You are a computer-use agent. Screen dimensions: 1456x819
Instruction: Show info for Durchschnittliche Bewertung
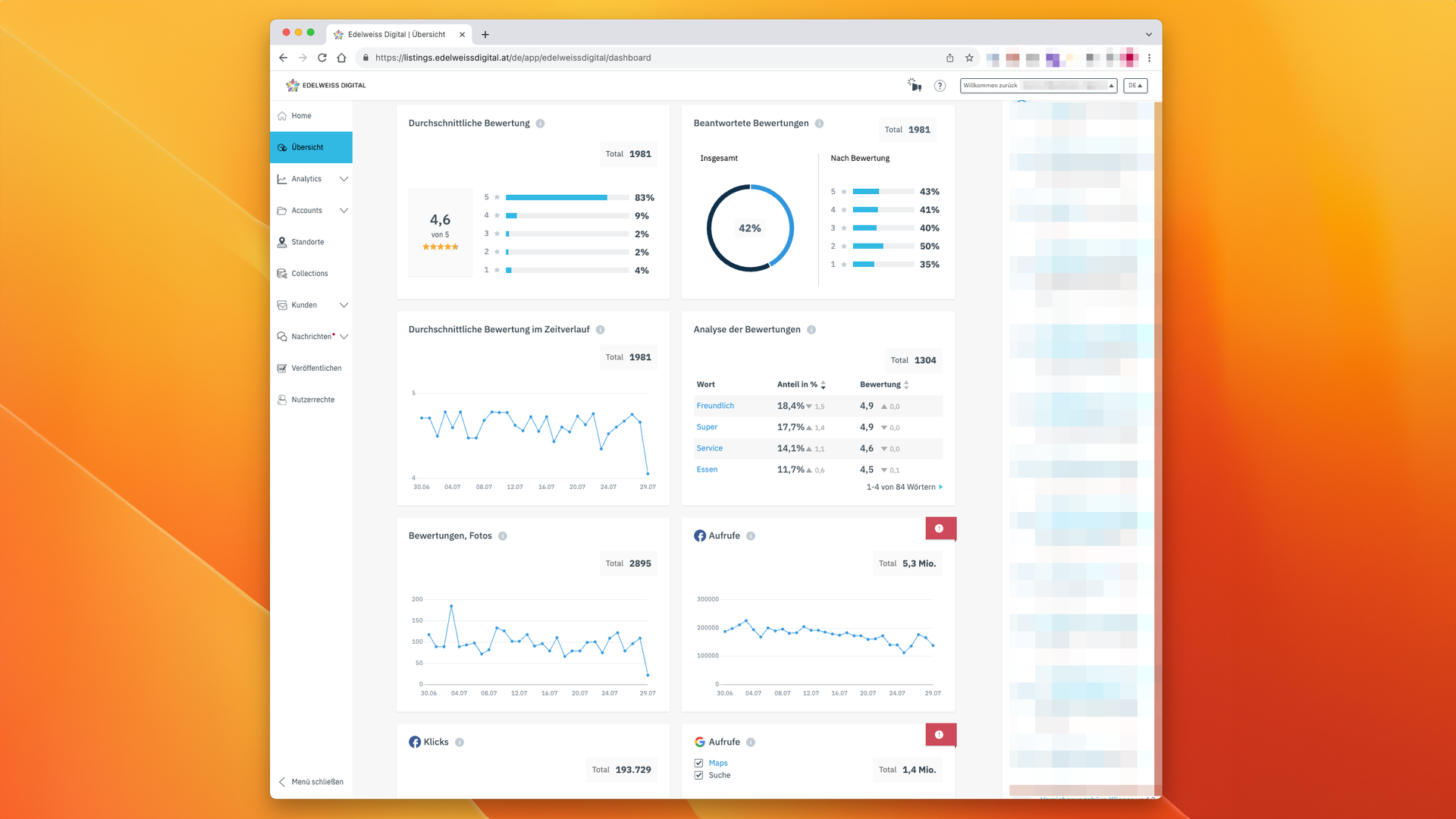coord(540,124)
